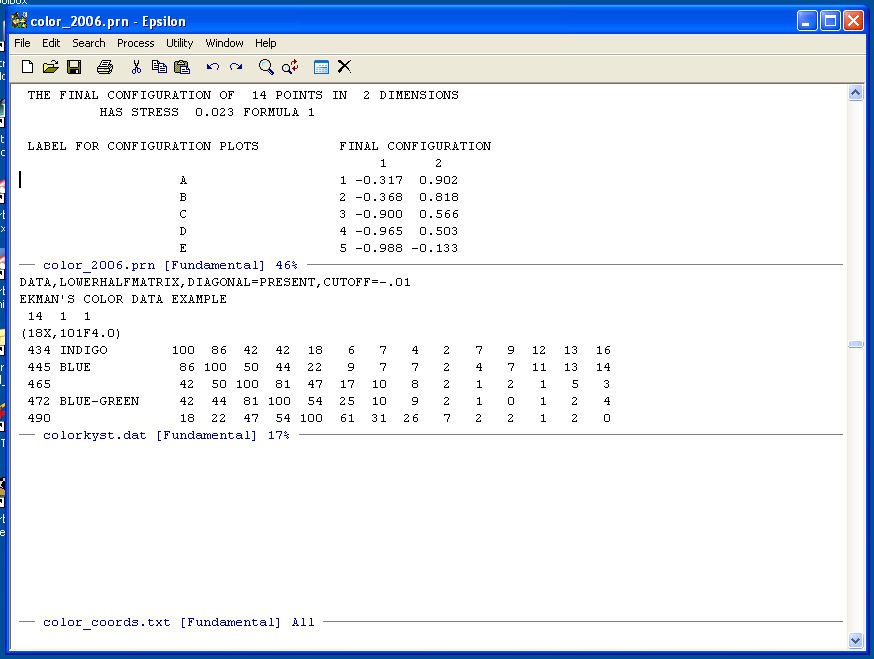Redo with the forward arrow icon
This screenshot has width=874, height=659.
[x=236, y=67]
